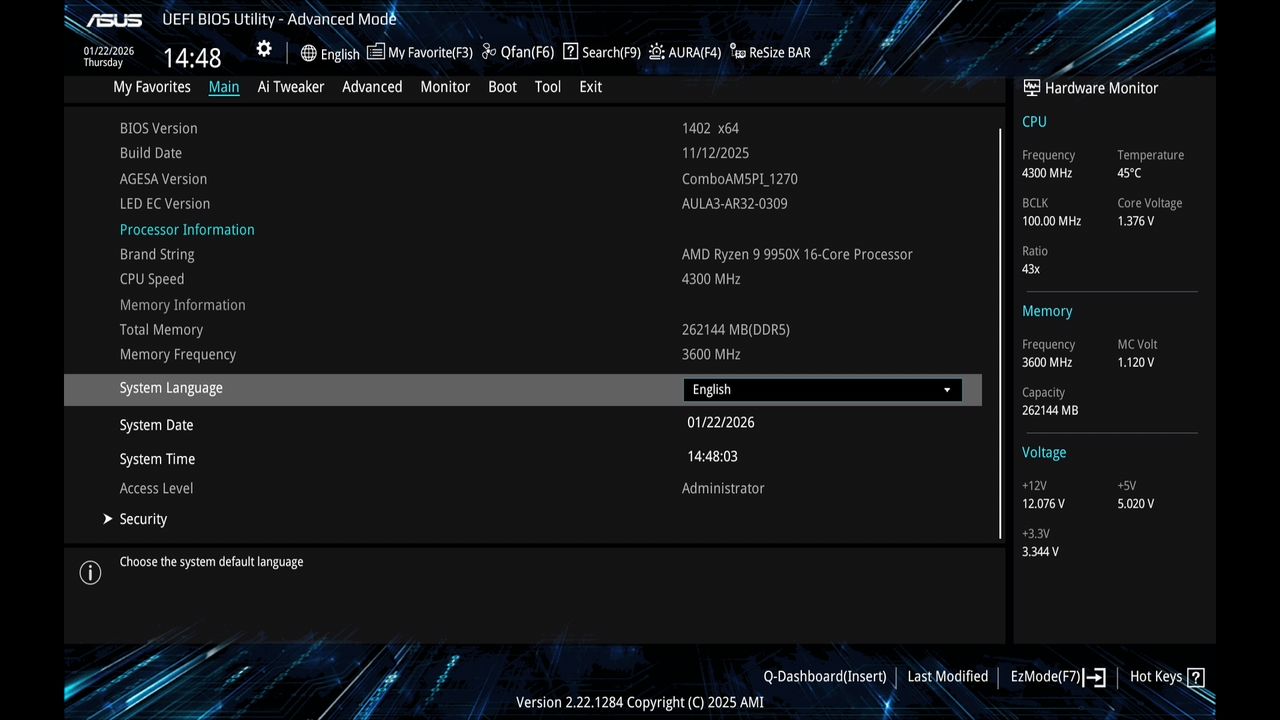This screenshot has height=720, width=1280.
Task: Click the My Favorite(F3) icon
Action: pos(375,51)
